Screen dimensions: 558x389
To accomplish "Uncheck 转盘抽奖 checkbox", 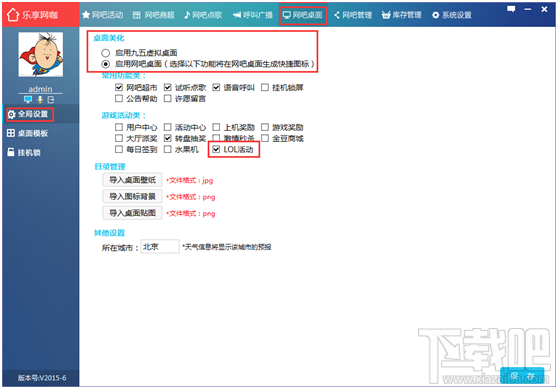I will (168, 138).
